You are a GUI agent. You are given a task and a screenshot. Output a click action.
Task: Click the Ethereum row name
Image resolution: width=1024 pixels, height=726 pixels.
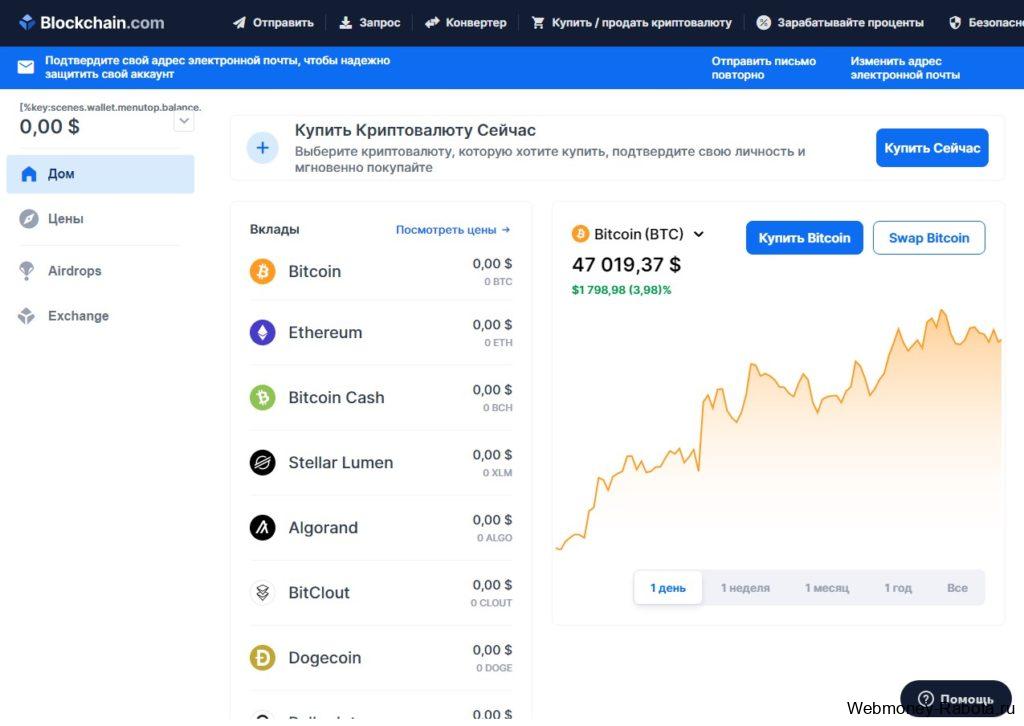pyautogui.click(x=325, y=332)
